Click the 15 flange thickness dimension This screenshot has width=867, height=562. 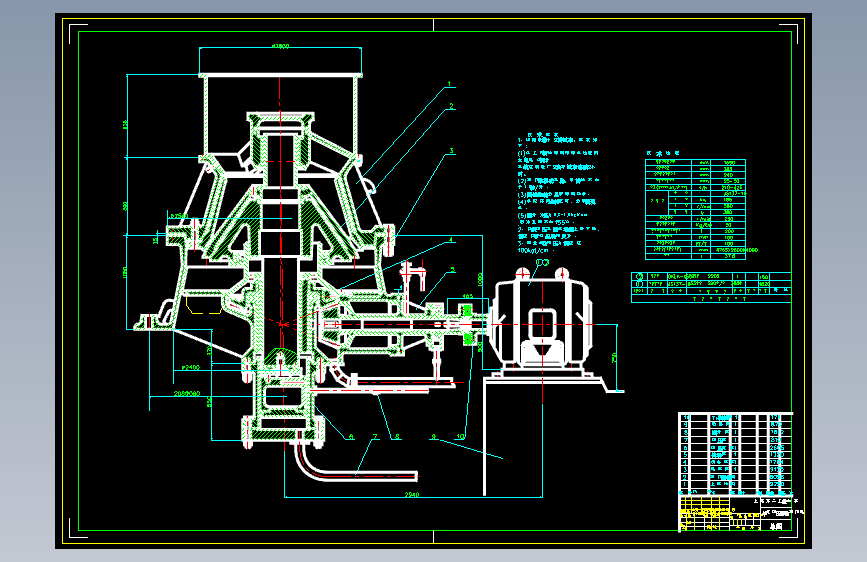coord(156,239)
